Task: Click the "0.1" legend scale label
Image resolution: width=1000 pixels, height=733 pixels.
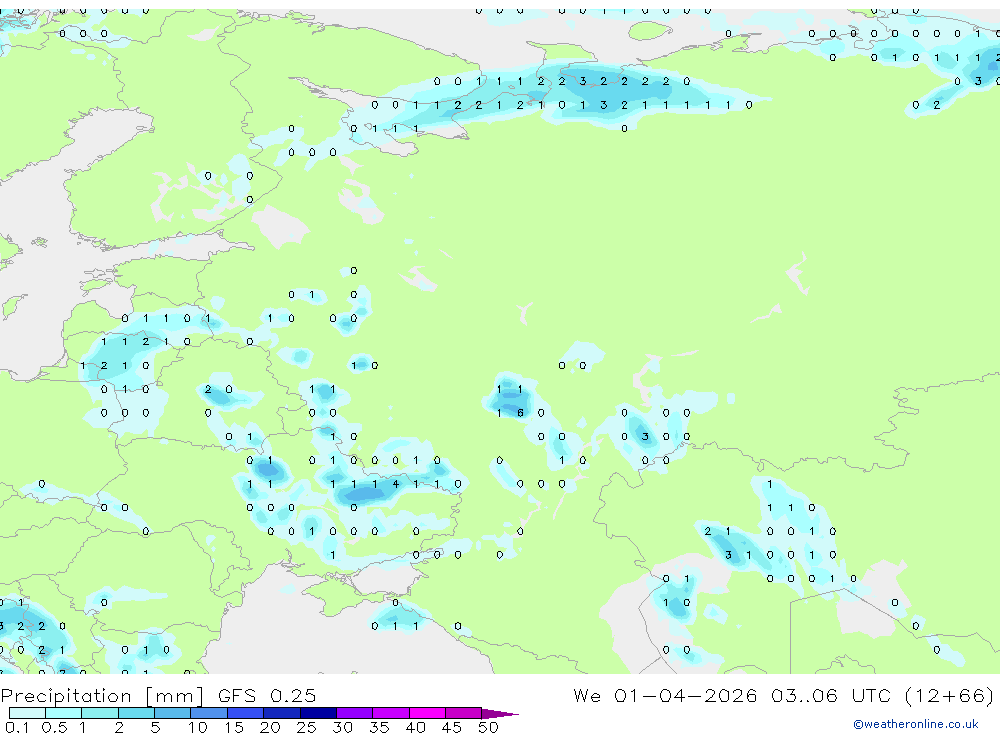Action: tap(17, 727)
